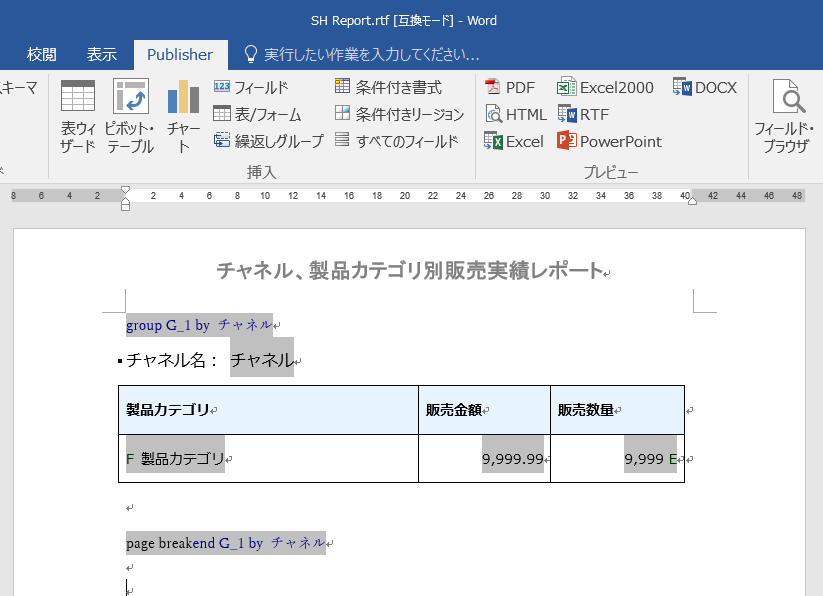The height and width of the screenshot is (596, 823).
Task: Open the 表示 (View) tab
Action: 101,55
